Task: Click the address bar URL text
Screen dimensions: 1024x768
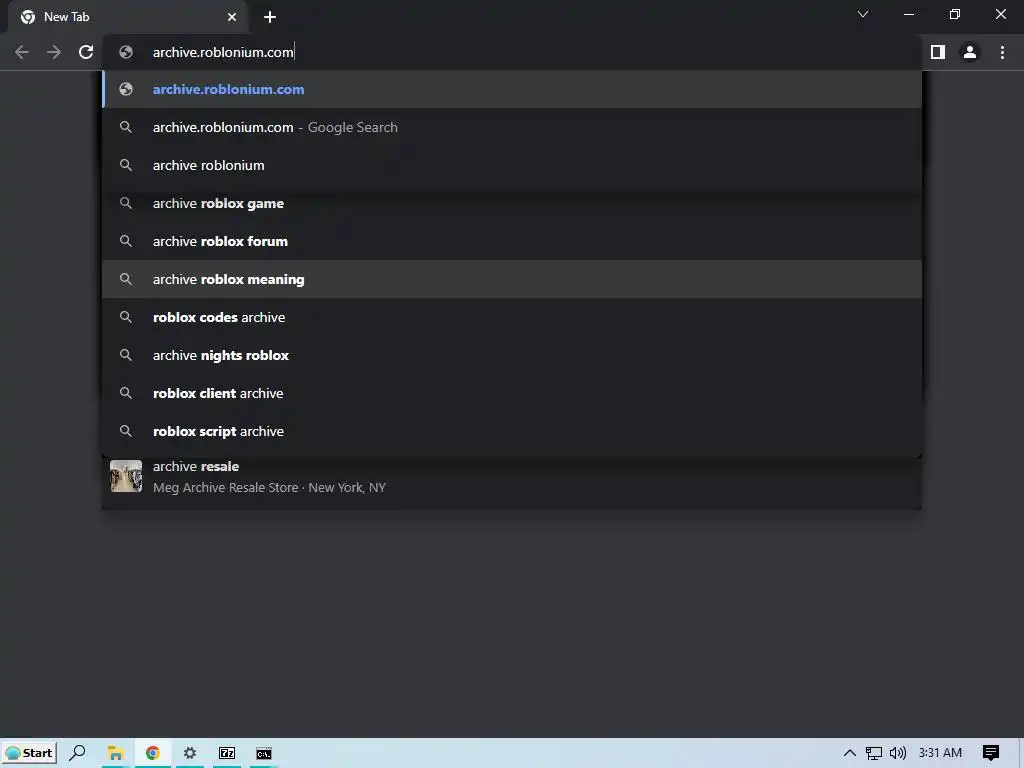Action: tap(223, 52)
